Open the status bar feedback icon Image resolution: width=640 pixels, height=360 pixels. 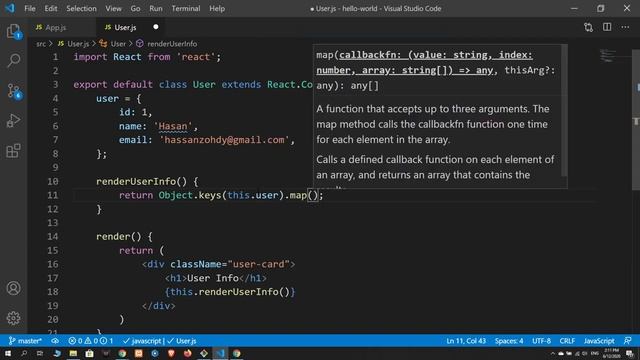[x=628, y=340]
